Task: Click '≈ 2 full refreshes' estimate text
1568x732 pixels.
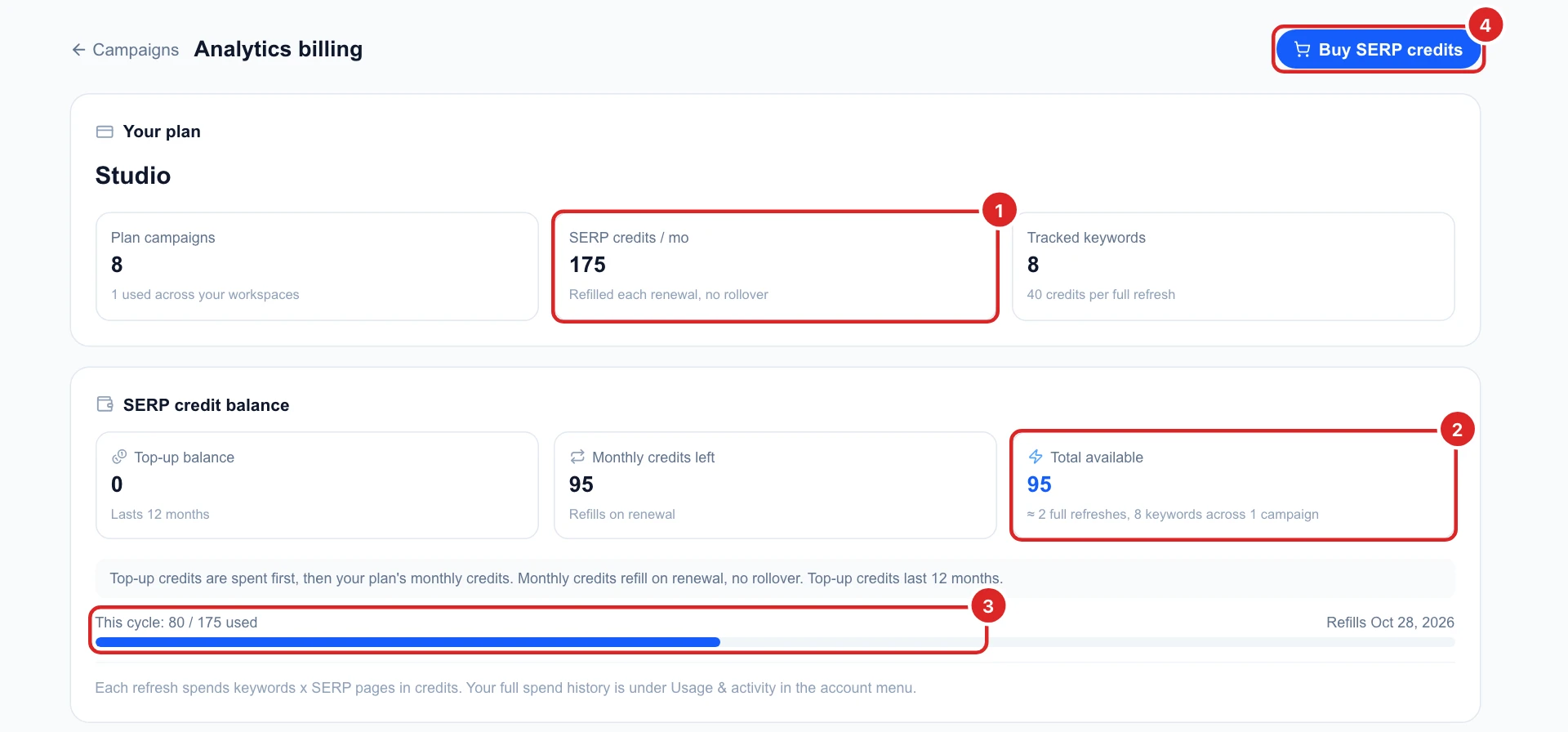Action: click(x=1173, y=514)
